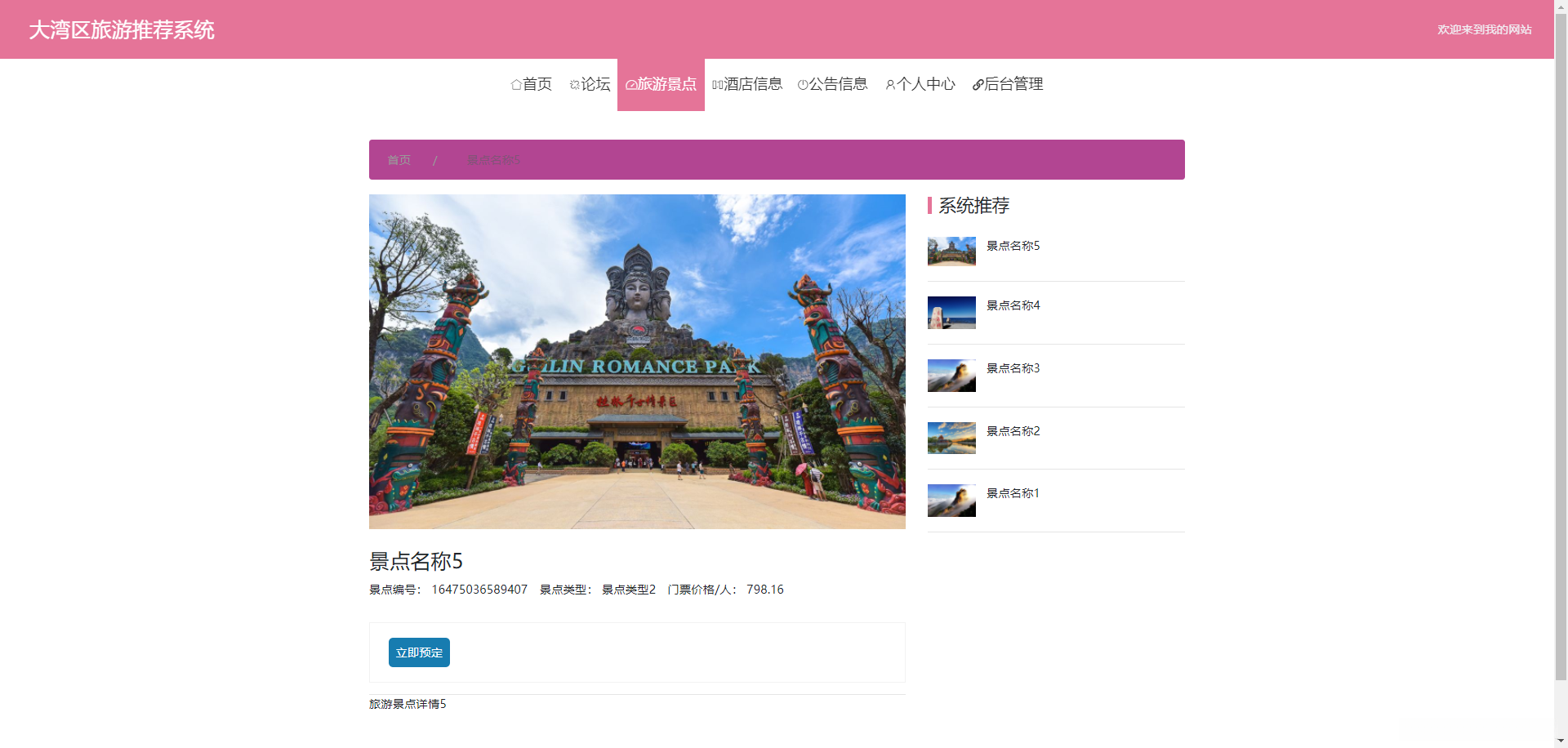Open the 首页 navigation tab
1568x748 pixels.
tap(532, 84)
